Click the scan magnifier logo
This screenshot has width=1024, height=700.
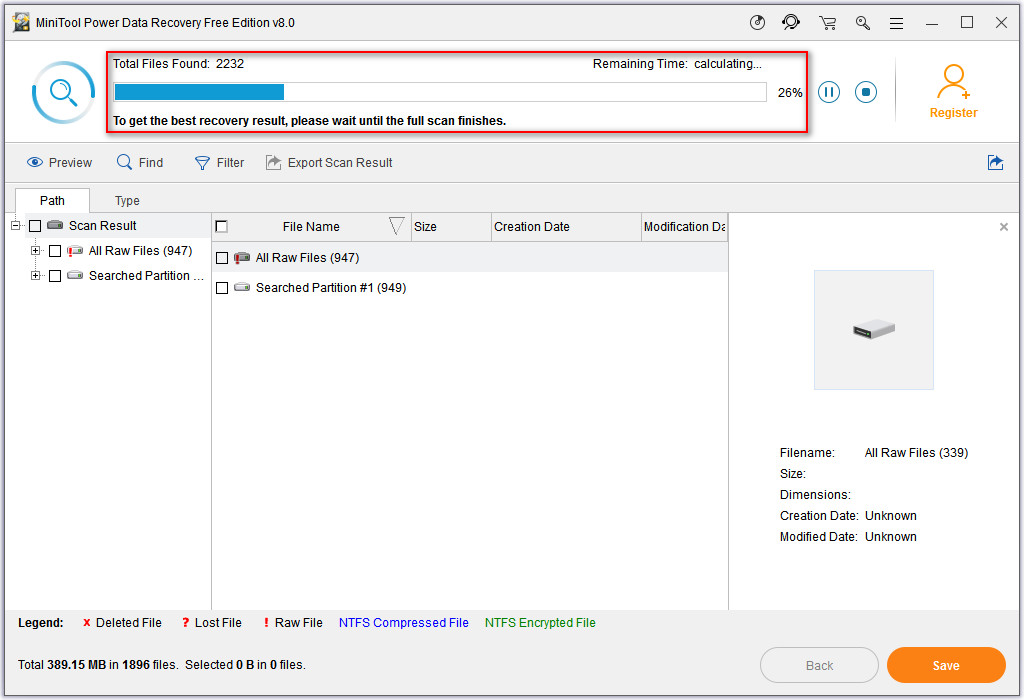63,92
